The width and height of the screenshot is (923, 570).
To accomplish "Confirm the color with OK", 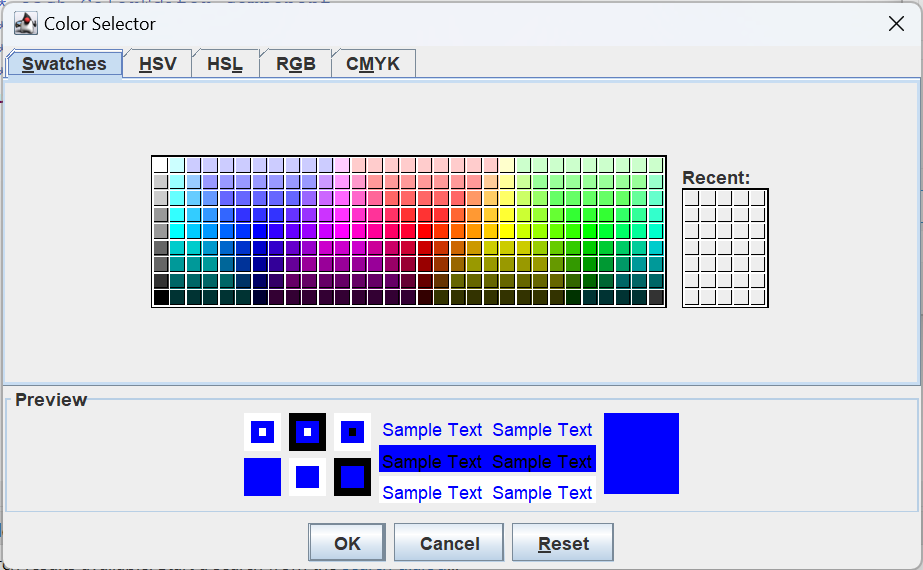I will pyautogui.click(x=347, y=544).
